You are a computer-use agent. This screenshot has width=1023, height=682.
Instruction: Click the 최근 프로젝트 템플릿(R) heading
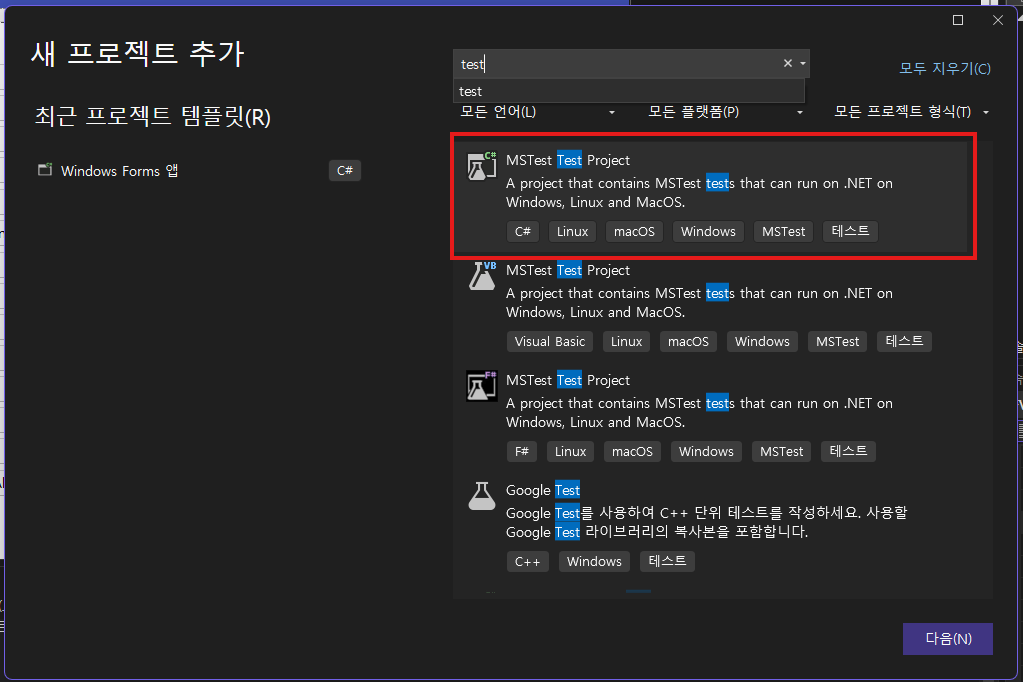pyautogui.click(x=152, y=117)
